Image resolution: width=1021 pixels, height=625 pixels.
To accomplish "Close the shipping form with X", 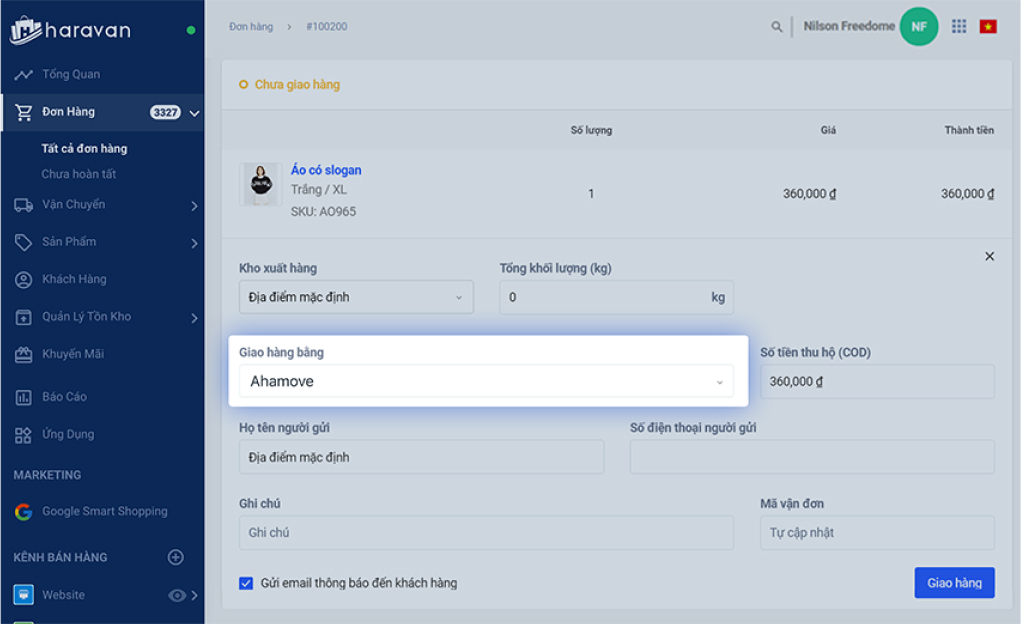I will pyautogui.click(x=989, y=257).
